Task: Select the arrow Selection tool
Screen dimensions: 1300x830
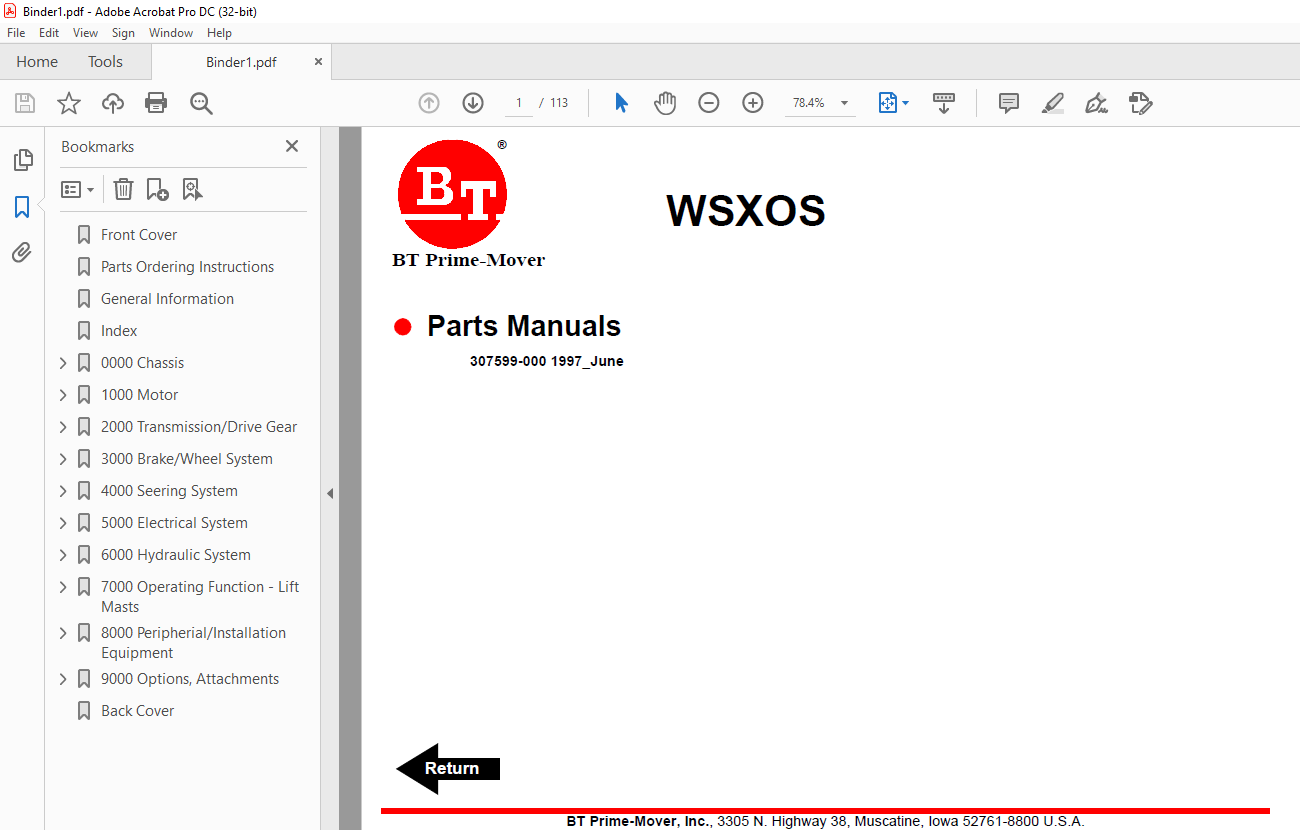Action: (621, 103)
